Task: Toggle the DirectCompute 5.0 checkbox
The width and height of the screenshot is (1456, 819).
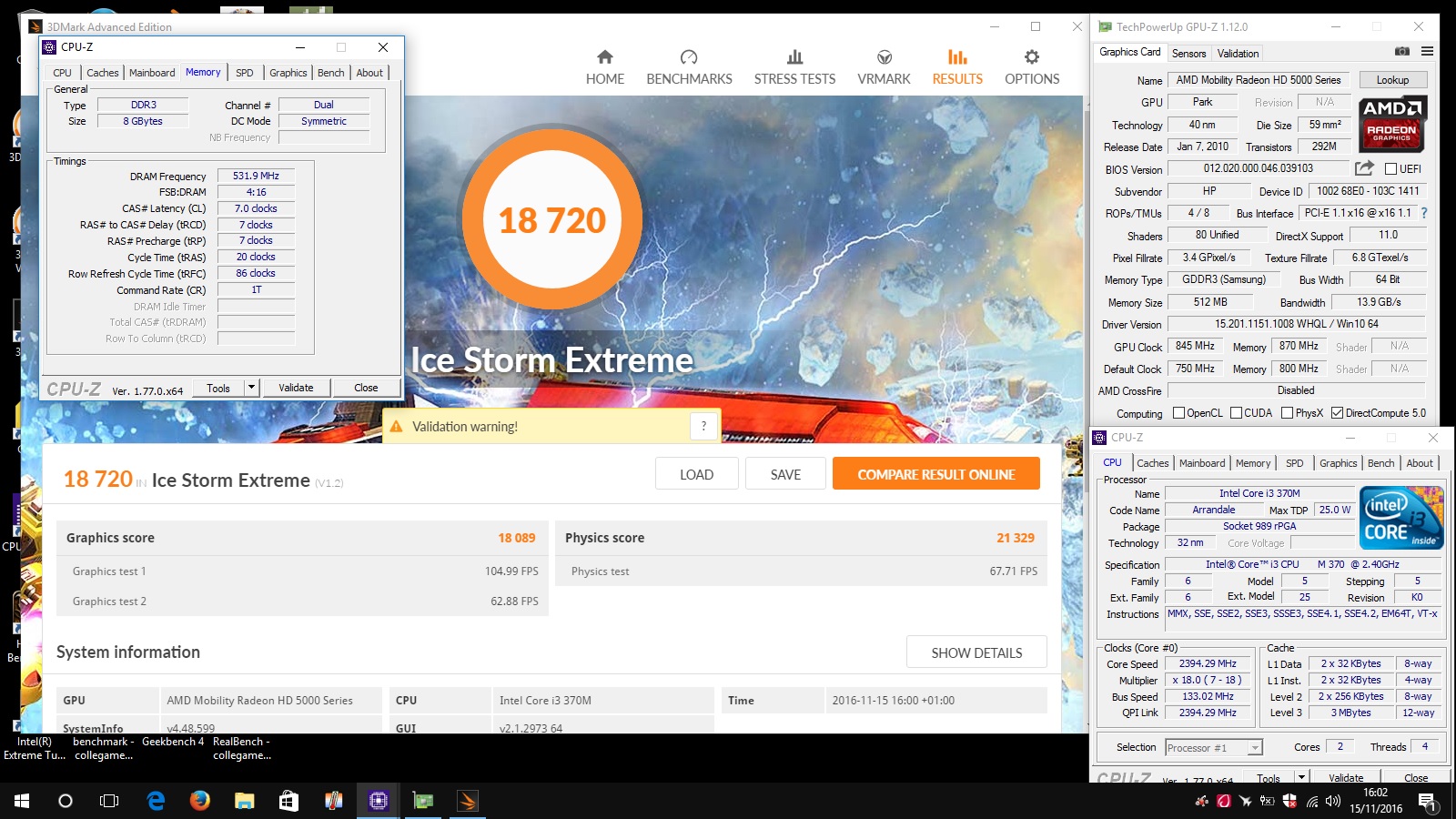Action: (x=1338, y=413)
